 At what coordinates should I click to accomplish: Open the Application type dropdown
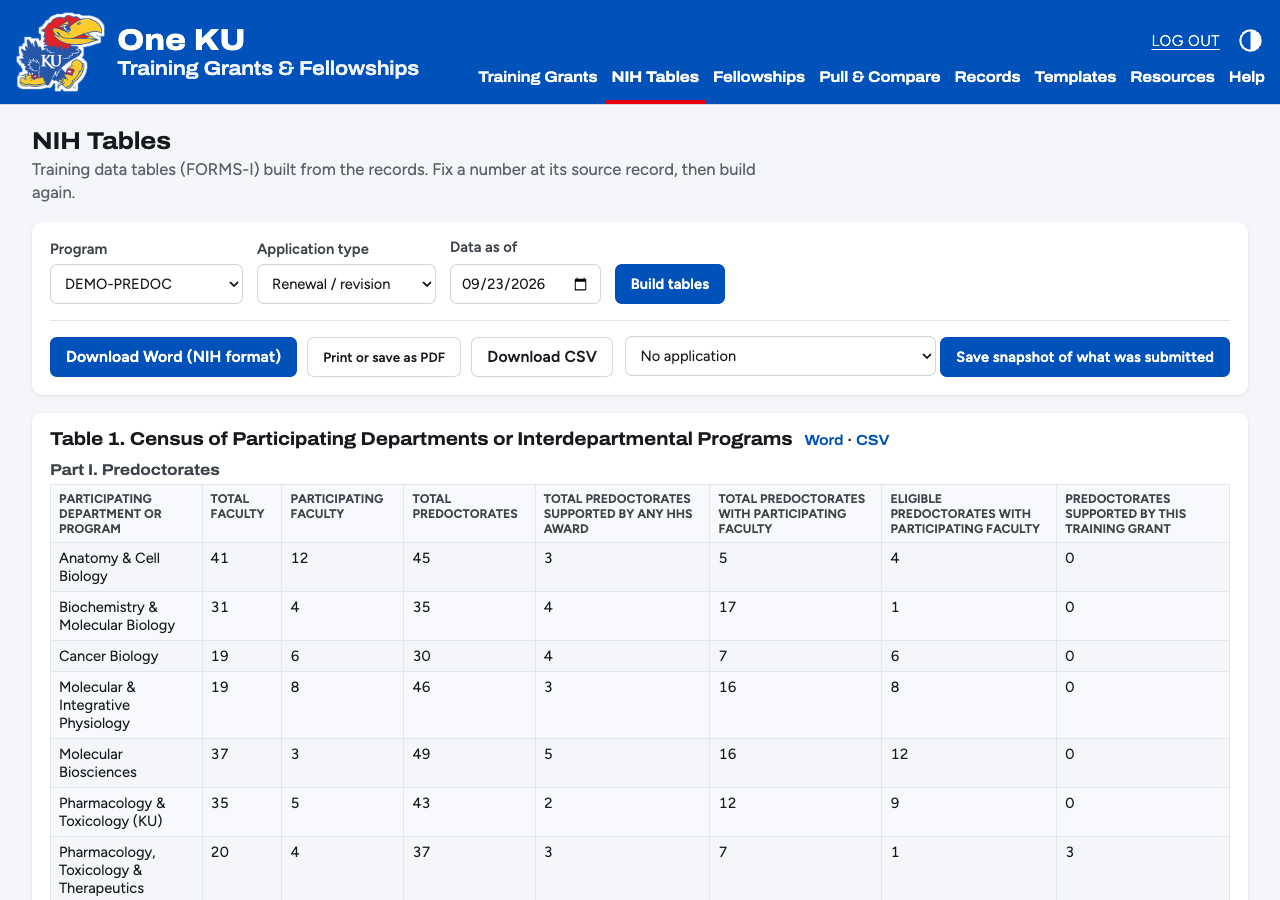coord(346,284)
